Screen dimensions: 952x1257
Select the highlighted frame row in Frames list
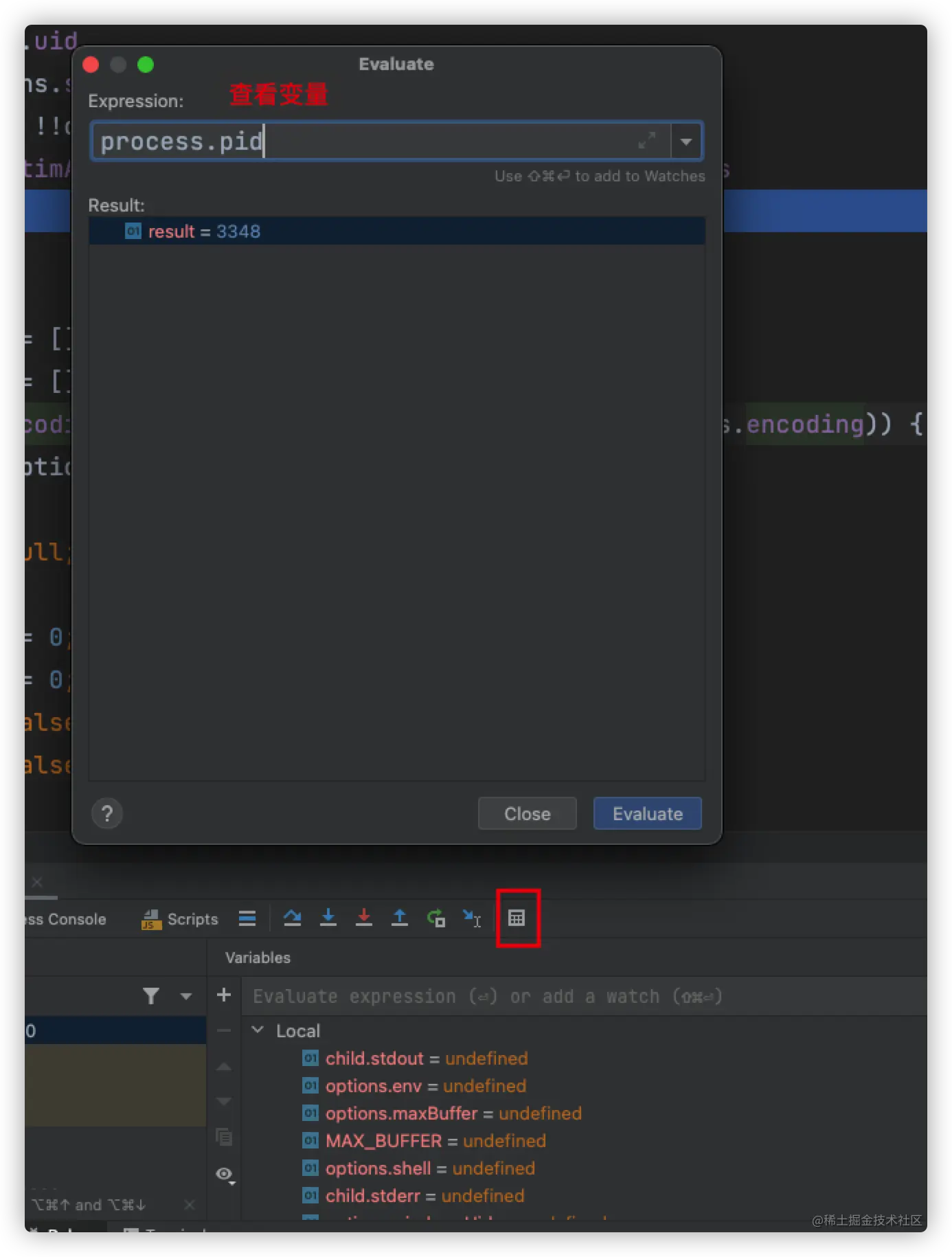pyautogui.click(x=115, y=1030)
